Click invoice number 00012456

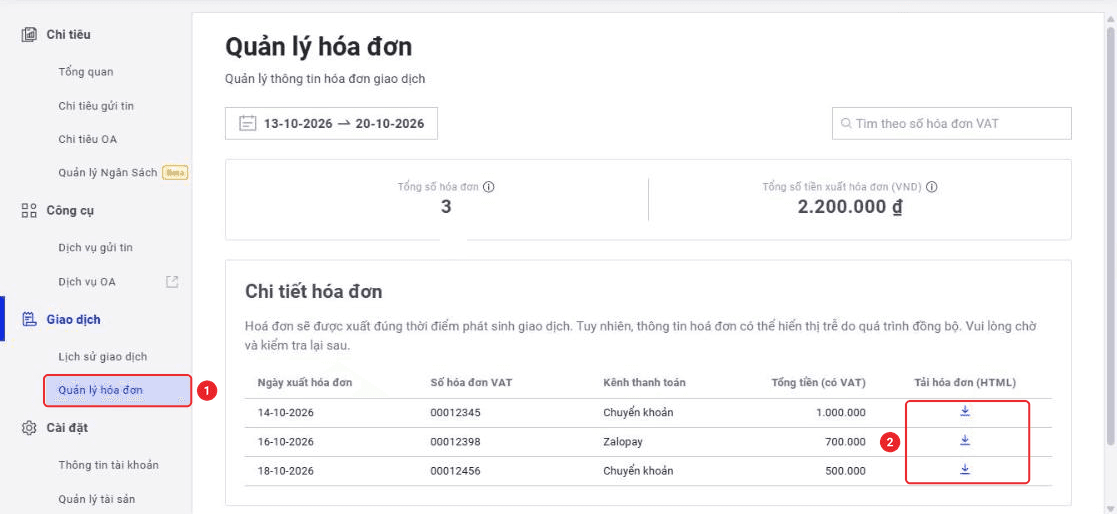tap(455, 471)
